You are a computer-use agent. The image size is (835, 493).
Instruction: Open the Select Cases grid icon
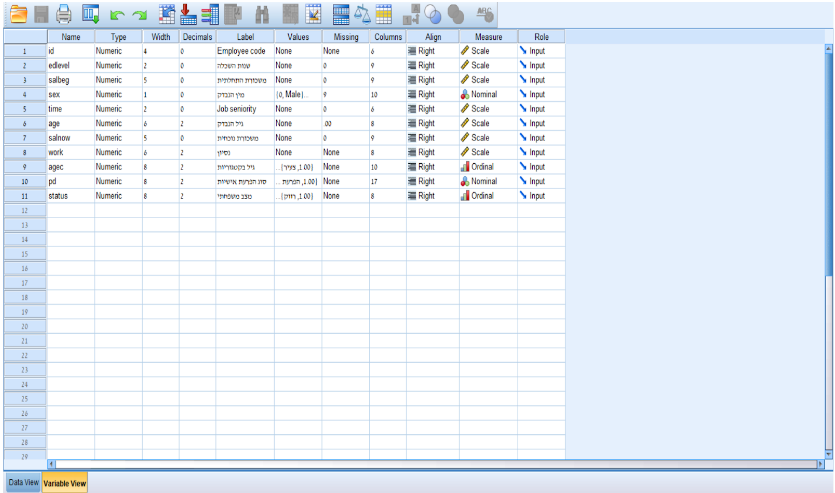(x=383, y=14)
